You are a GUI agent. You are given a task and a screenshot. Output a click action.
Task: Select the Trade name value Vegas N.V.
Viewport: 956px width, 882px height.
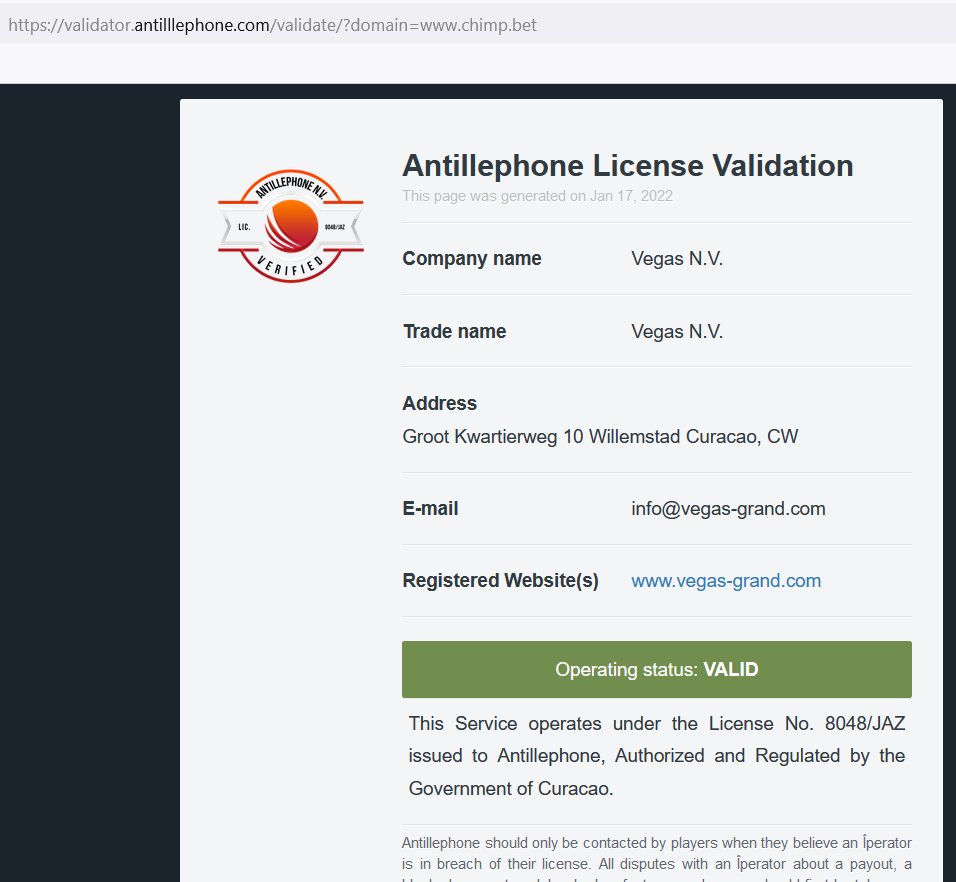pos(677,331)
